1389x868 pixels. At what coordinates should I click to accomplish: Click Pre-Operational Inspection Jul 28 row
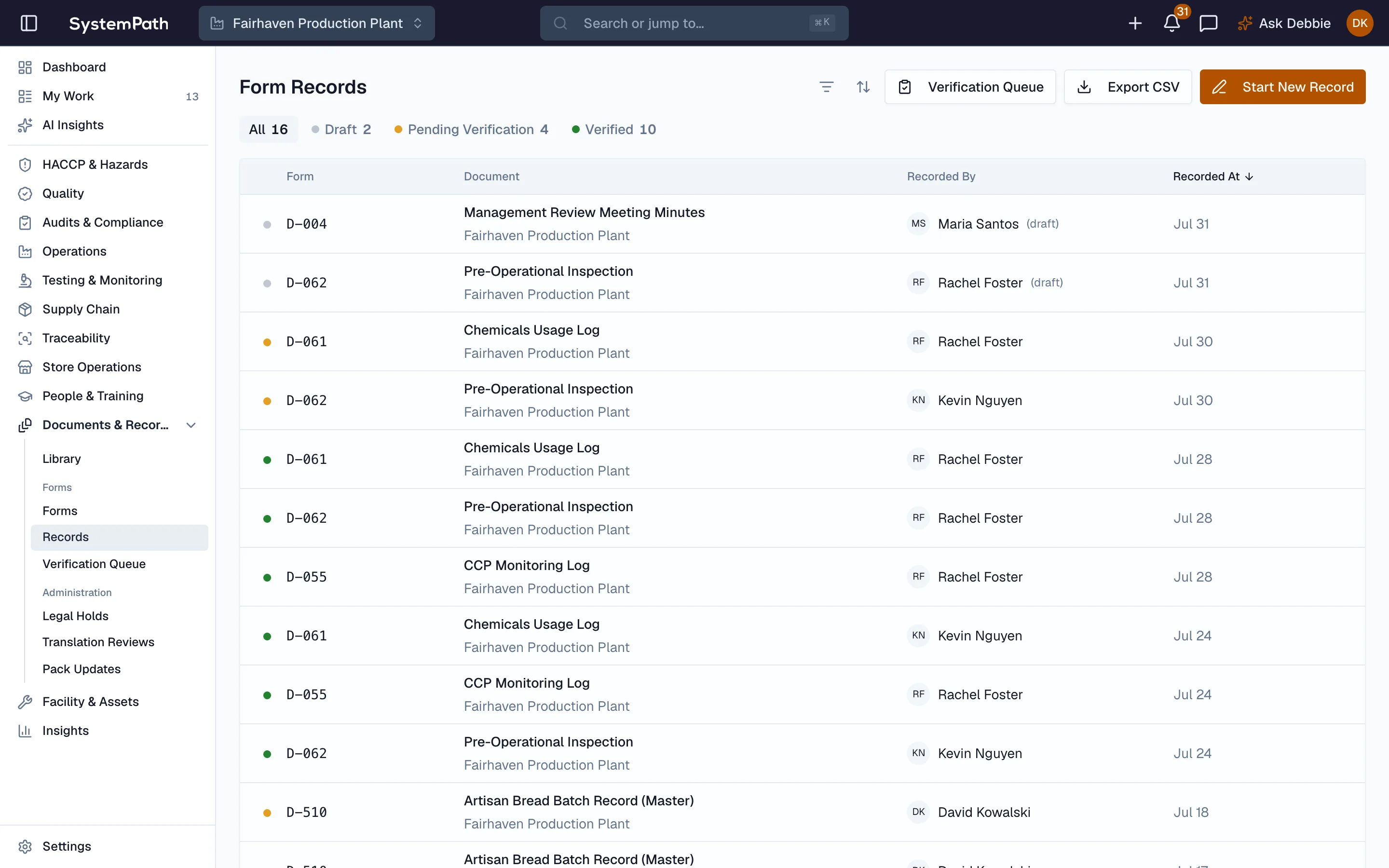pos(802,518)
